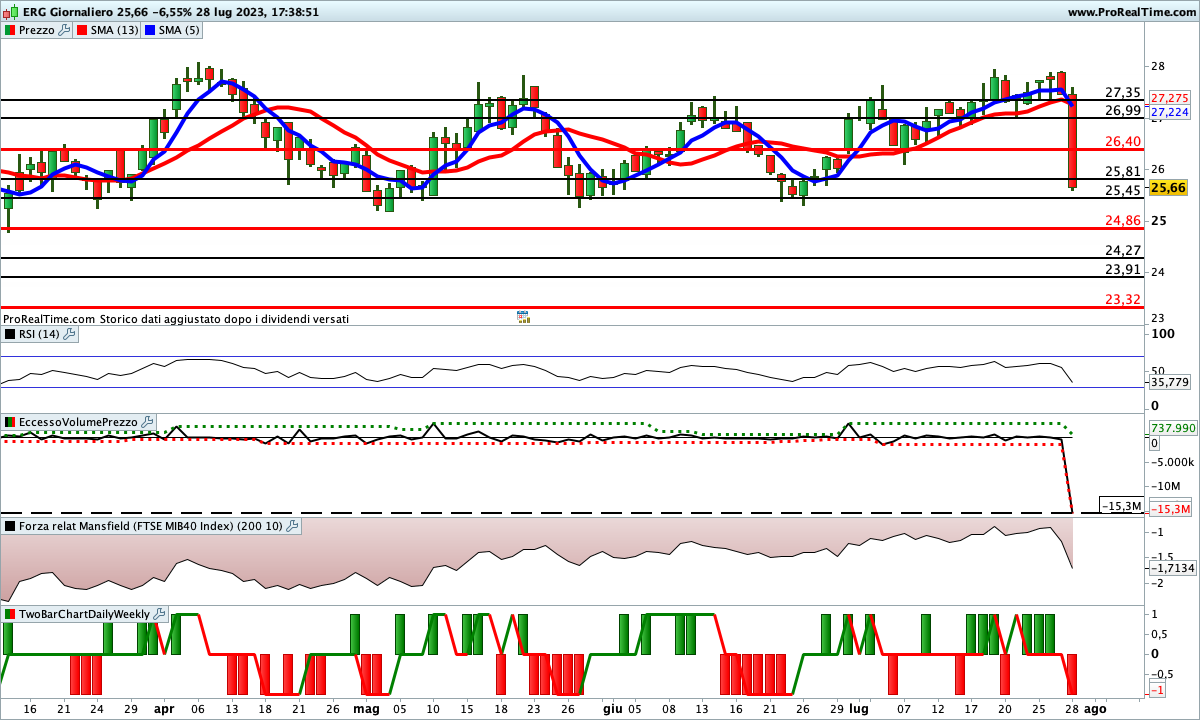Click the blue SMA (5) color swatch
Image resolution: width=1200 pixels, height=720 pixels.
(x=151, y=30)
